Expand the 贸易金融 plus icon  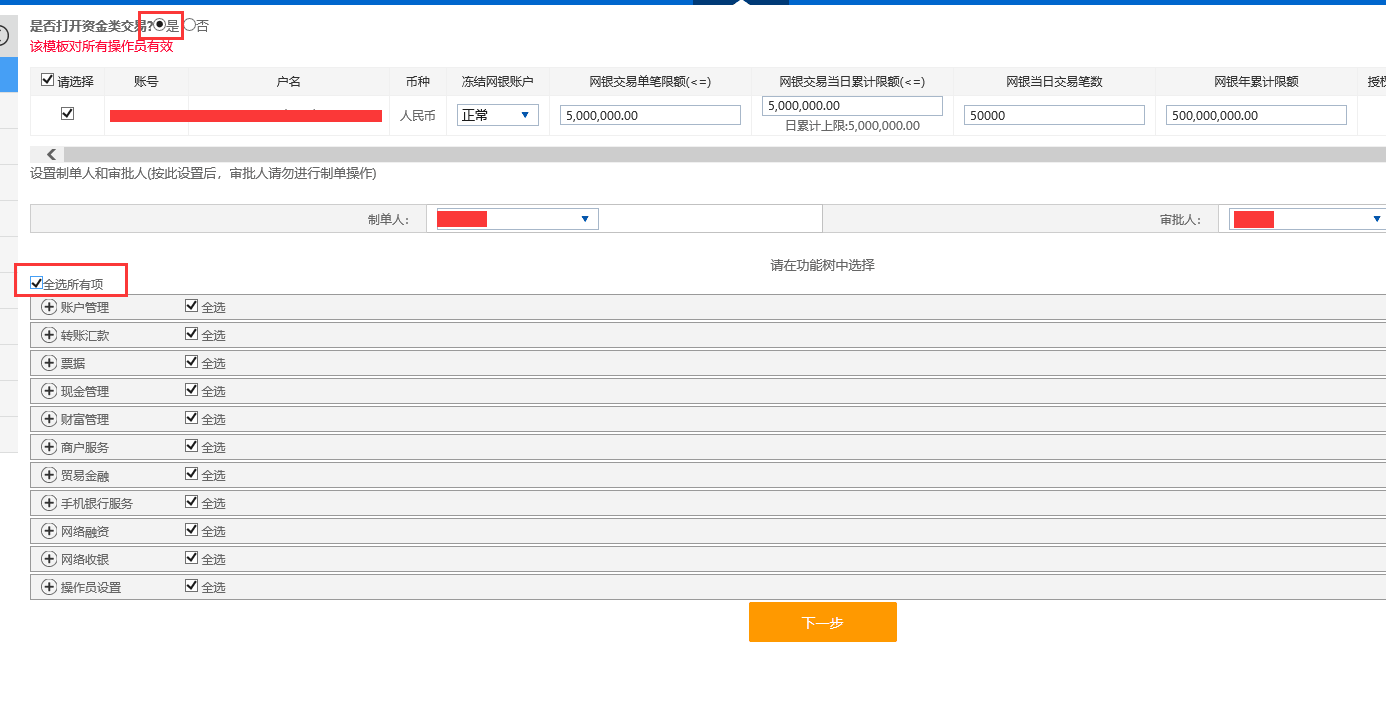[x=49, y=475]
